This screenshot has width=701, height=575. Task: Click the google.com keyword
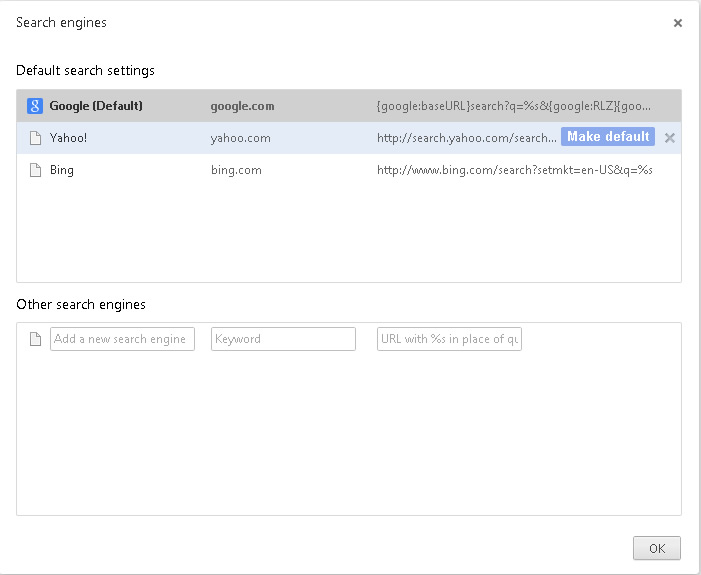[242, 106]
